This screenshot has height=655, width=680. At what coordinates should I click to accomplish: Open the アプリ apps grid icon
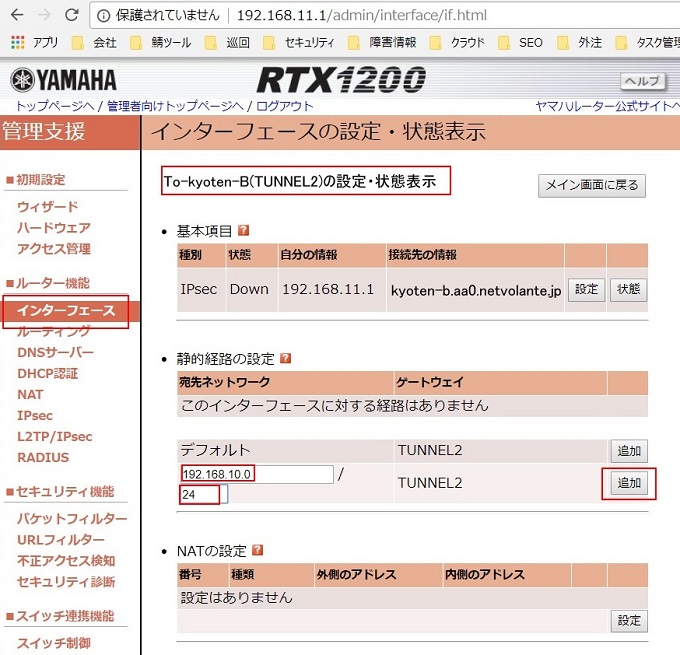(17, 42)
